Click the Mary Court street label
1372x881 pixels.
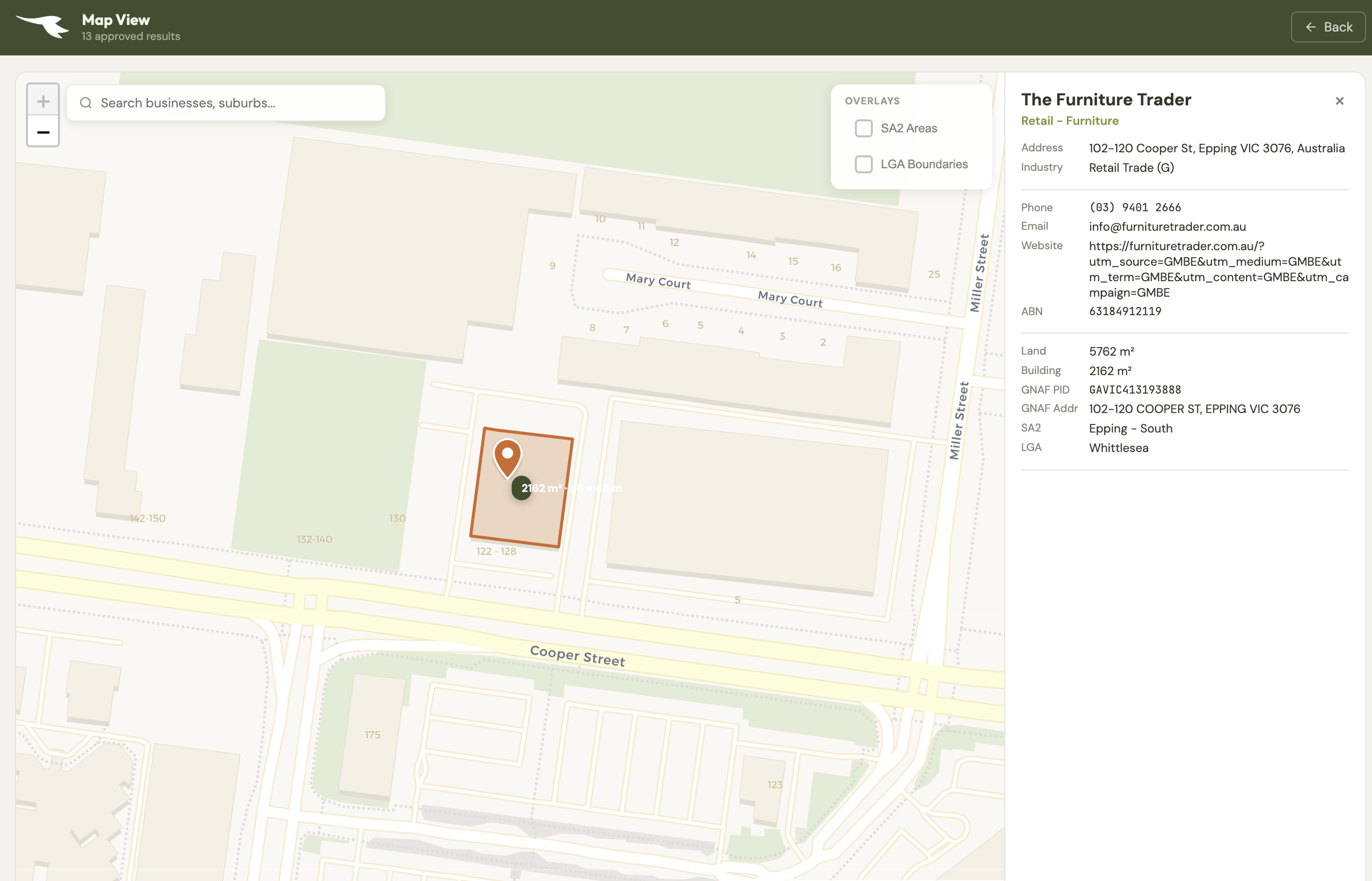click(x=658, y=281)
